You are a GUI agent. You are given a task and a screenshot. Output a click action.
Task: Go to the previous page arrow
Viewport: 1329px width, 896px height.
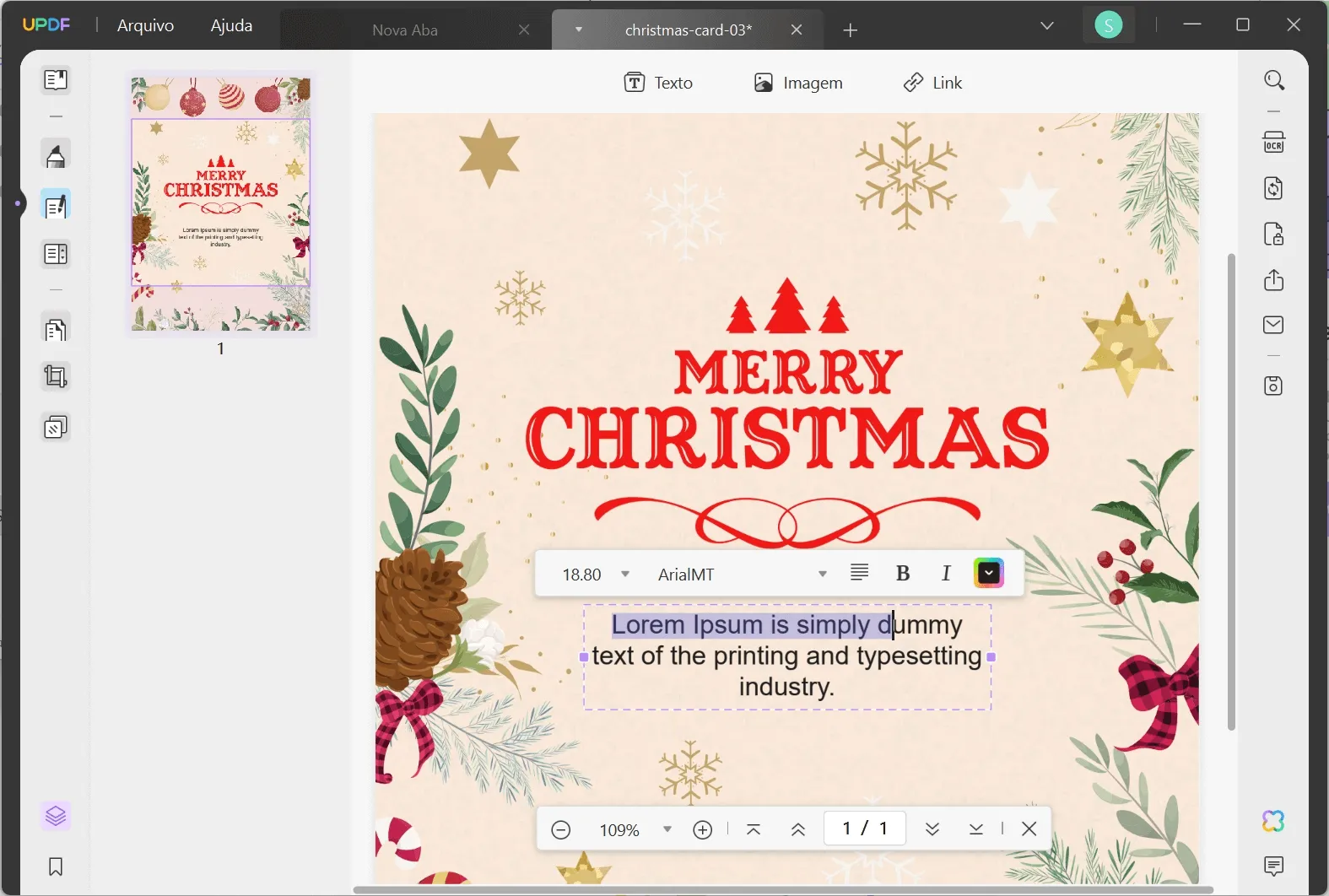pos(798,829)
